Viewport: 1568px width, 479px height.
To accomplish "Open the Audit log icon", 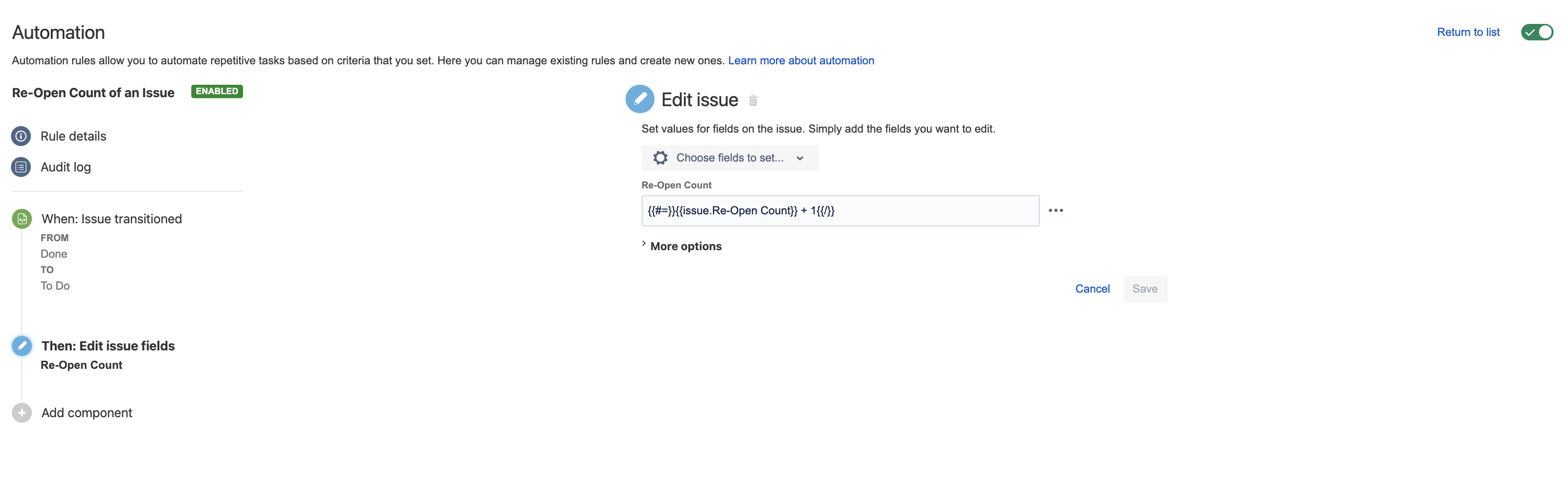I will pyautogui.click(x=21, y=167).
